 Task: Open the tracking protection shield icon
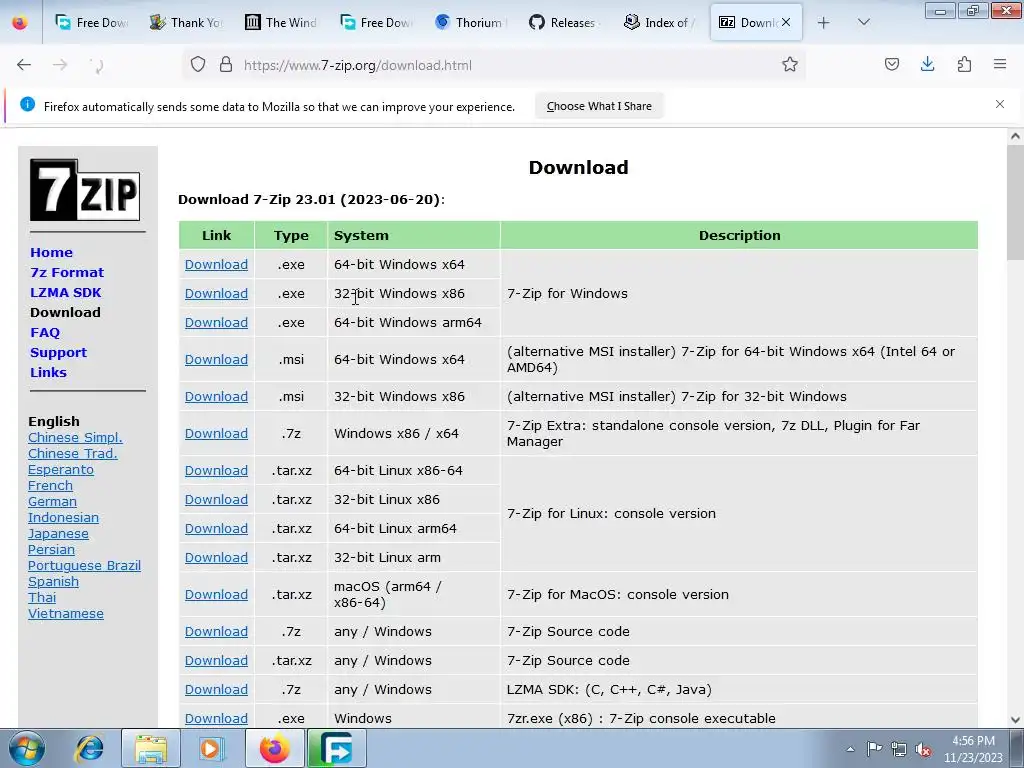coord(198,65)
